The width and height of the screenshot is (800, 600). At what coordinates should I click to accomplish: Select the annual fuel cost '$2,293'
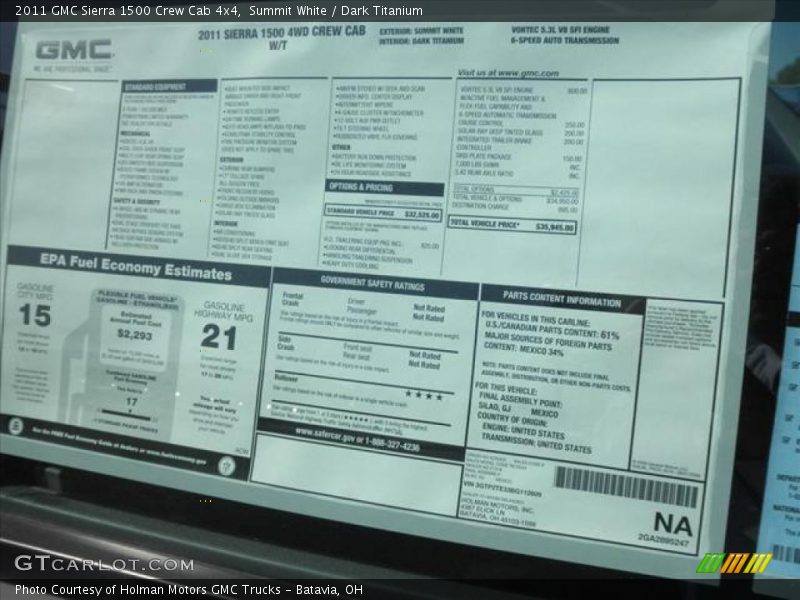pyautogui.click(x=135, y=335)
